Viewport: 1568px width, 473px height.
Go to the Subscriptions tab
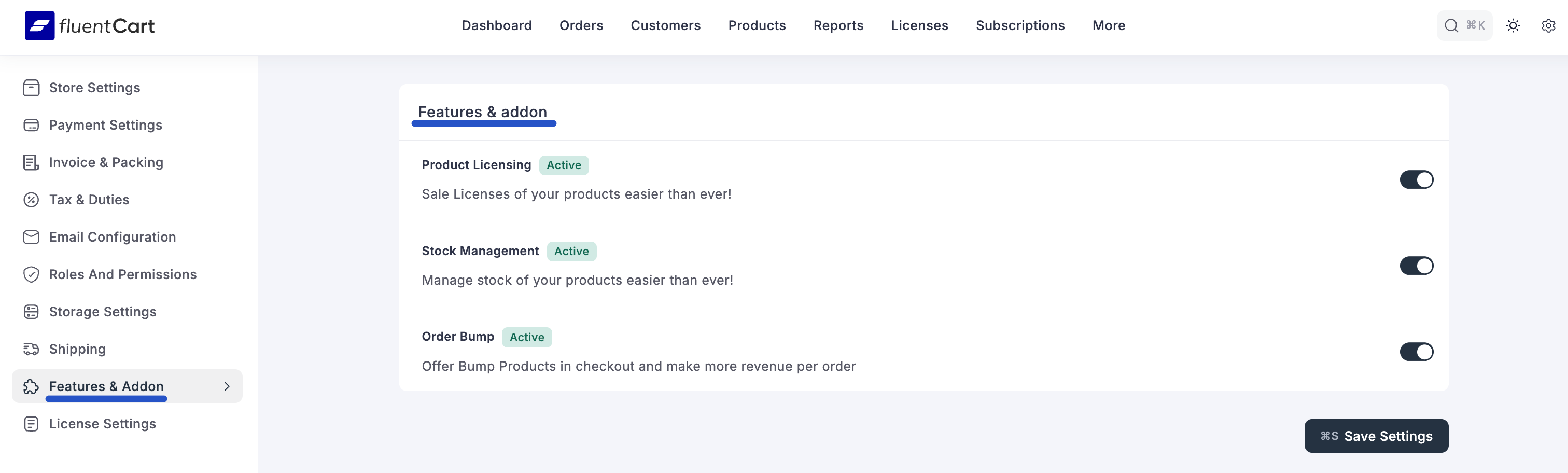[1020, 25]
